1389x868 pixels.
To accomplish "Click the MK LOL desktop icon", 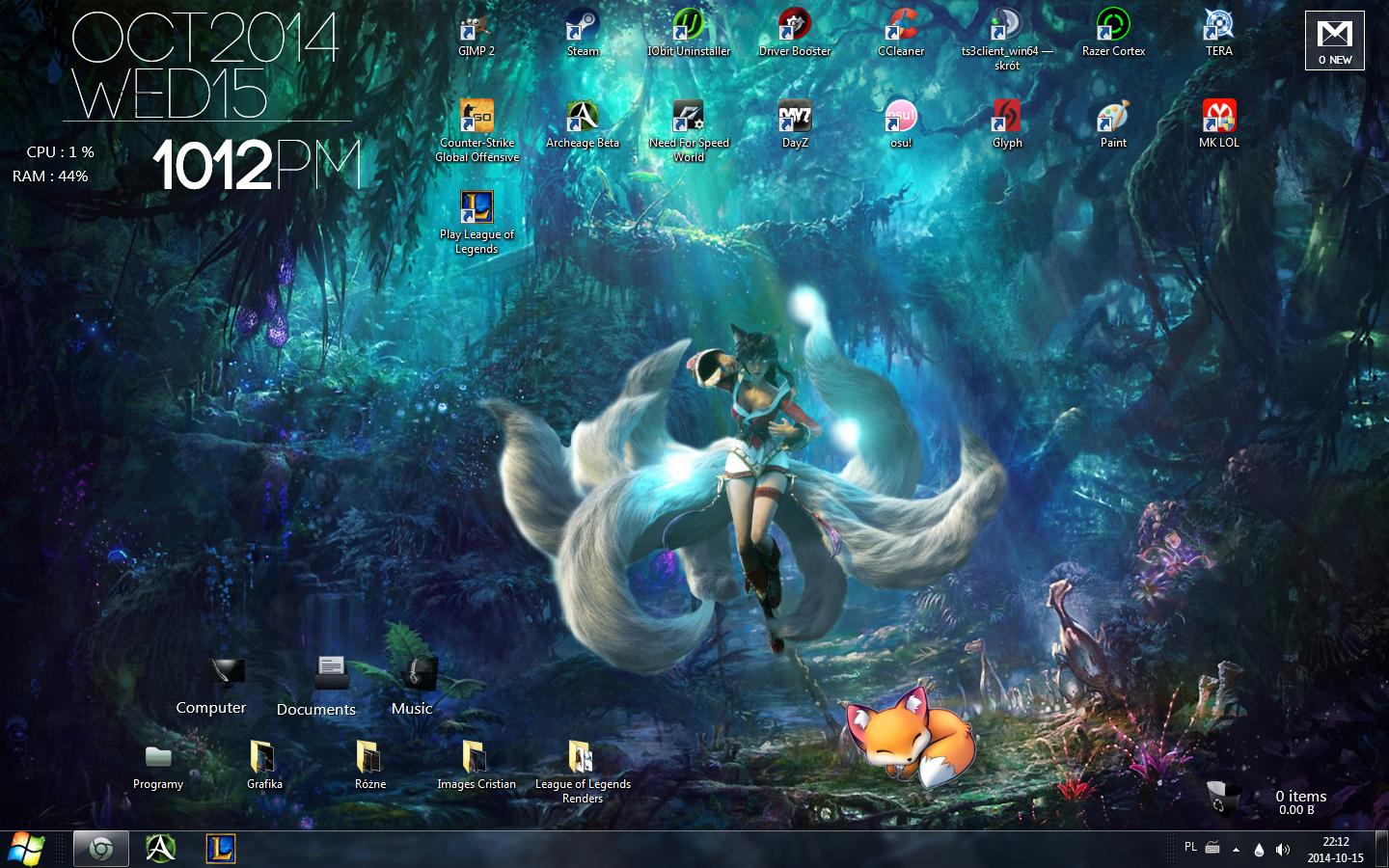I will [x=1219, y=124].
